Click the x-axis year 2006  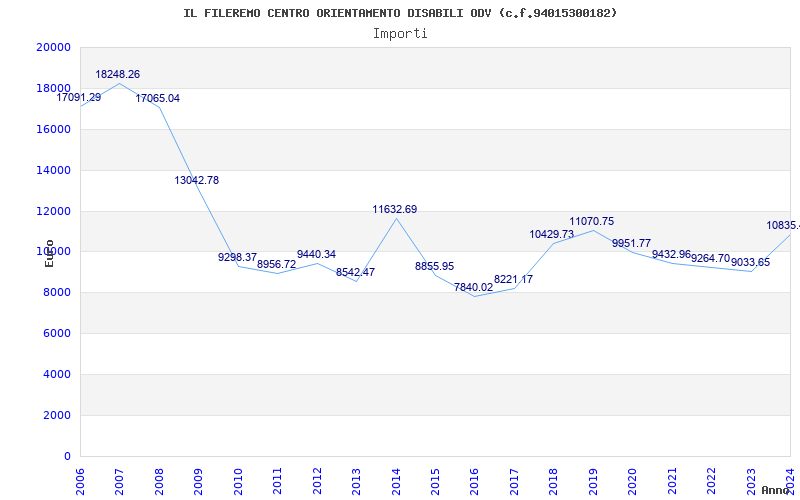pos(80,481)
